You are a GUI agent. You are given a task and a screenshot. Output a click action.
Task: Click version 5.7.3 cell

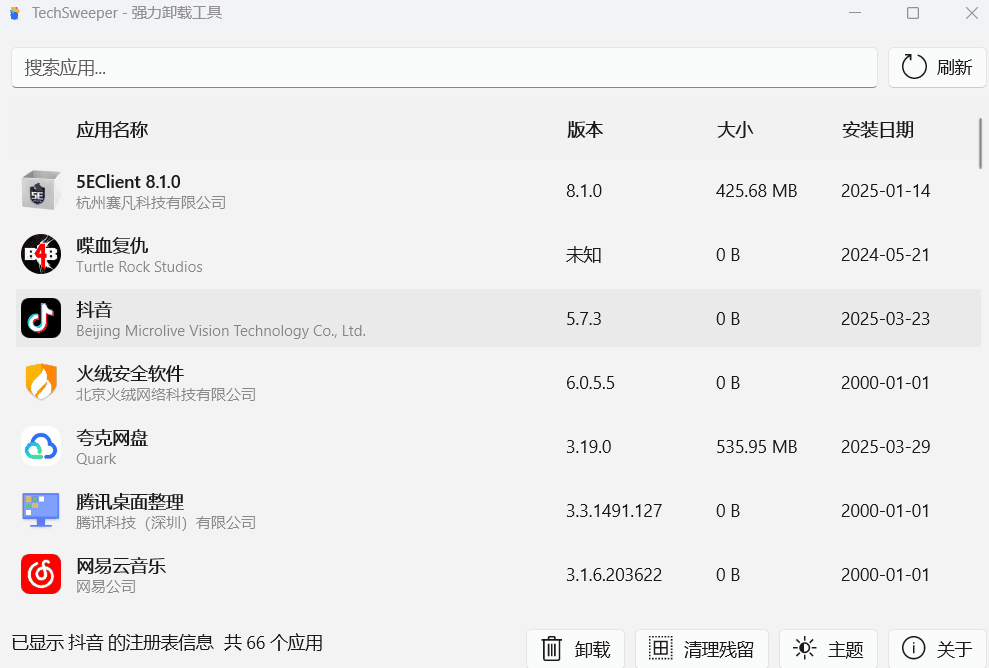(583, 319)
